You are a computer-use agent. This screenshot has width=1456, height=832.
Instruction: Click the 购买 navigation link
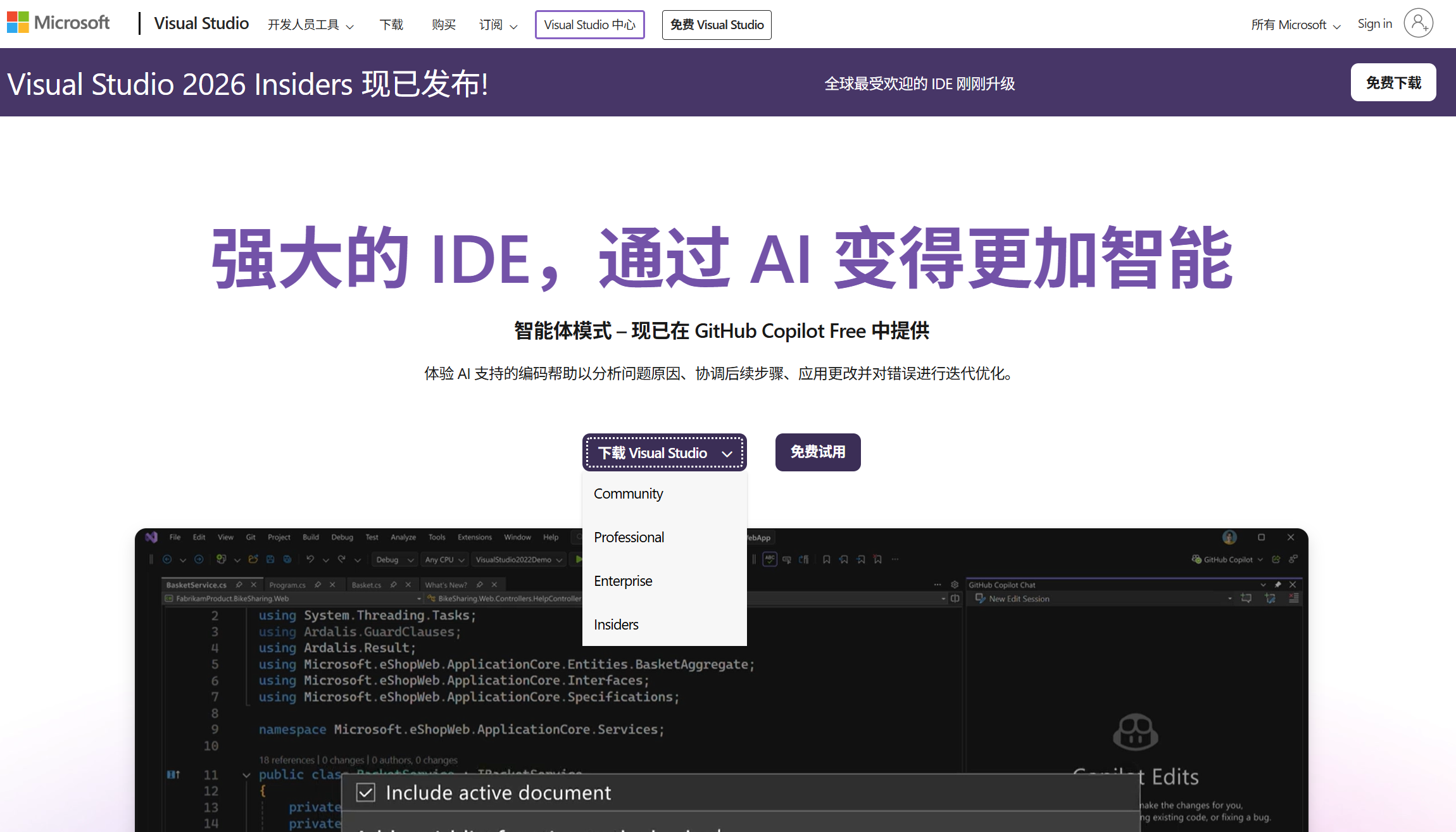click(443, 25)
